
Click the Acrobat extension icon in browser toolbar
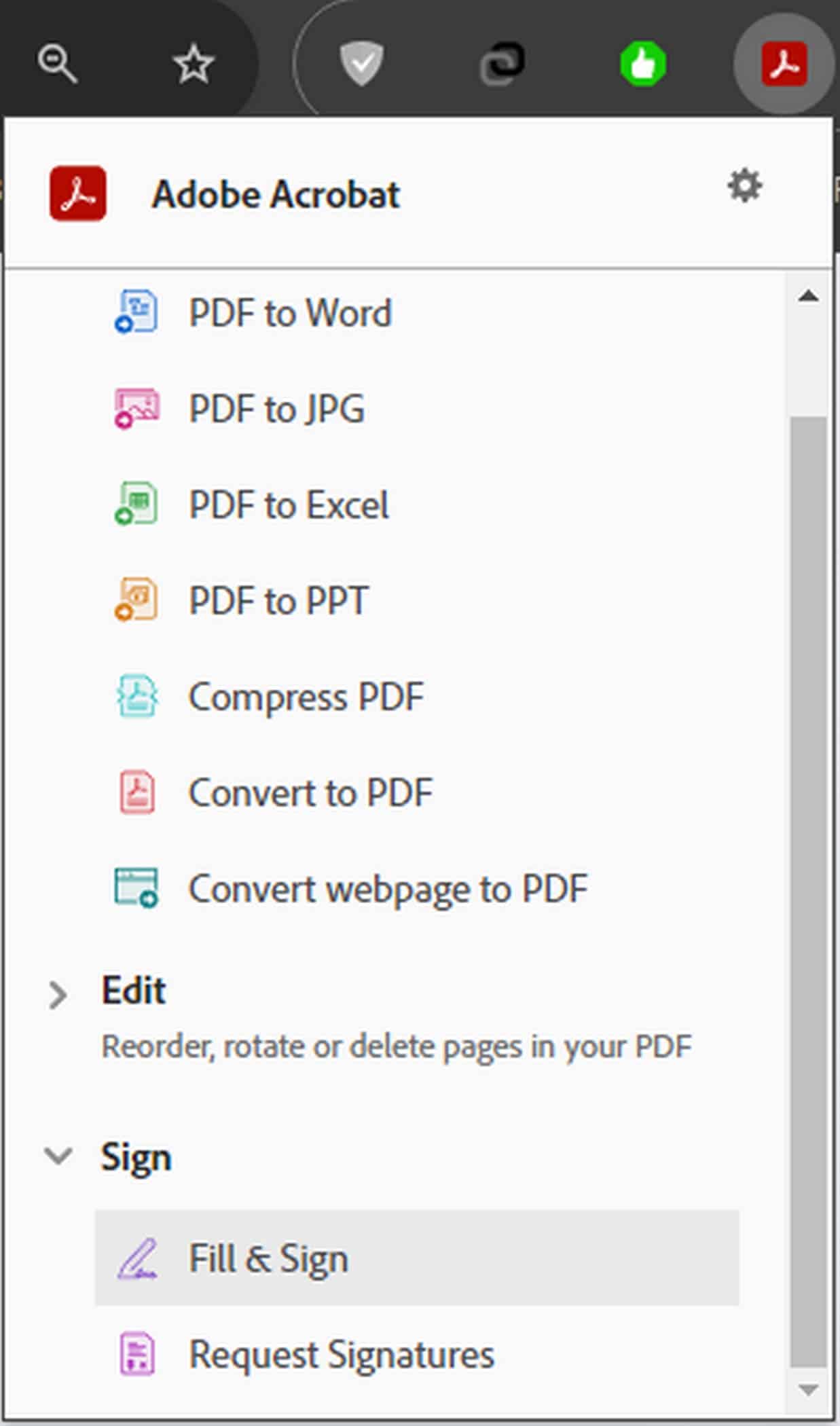[x=784, y=64]
